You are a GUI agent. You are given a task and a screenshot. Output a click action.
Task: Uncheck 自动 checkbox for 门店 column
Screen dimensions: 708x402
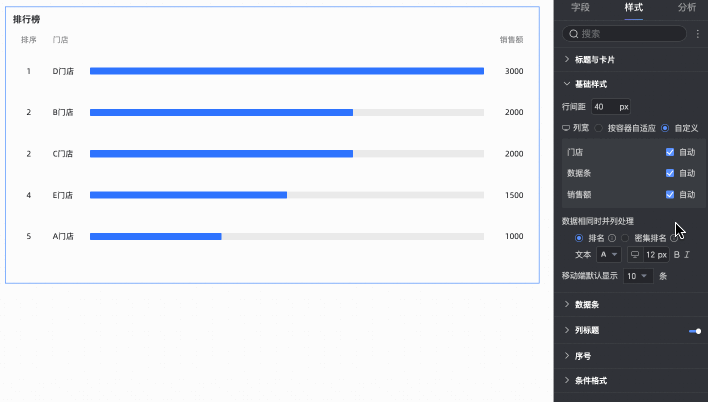tap(670, 152)
